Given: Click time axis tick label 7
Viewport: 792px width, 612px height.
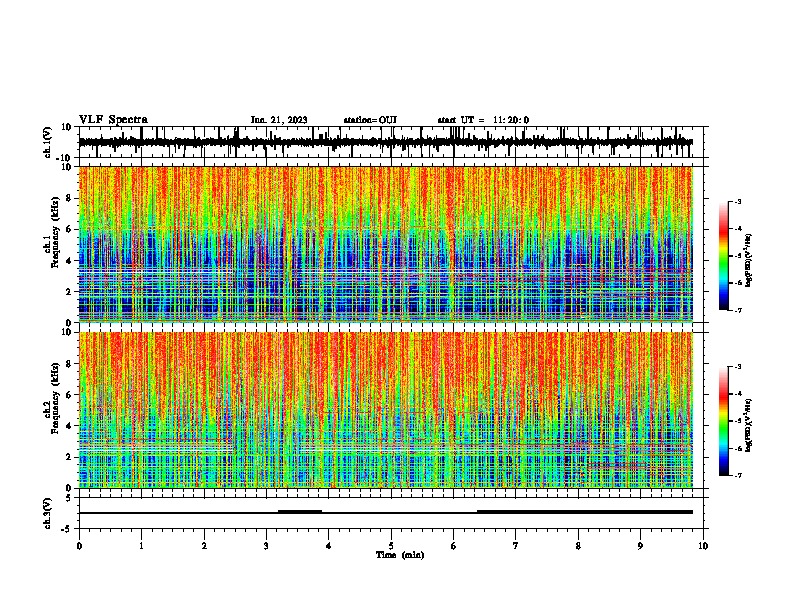Looking at the screenshot, I should (x=516, y=546).
